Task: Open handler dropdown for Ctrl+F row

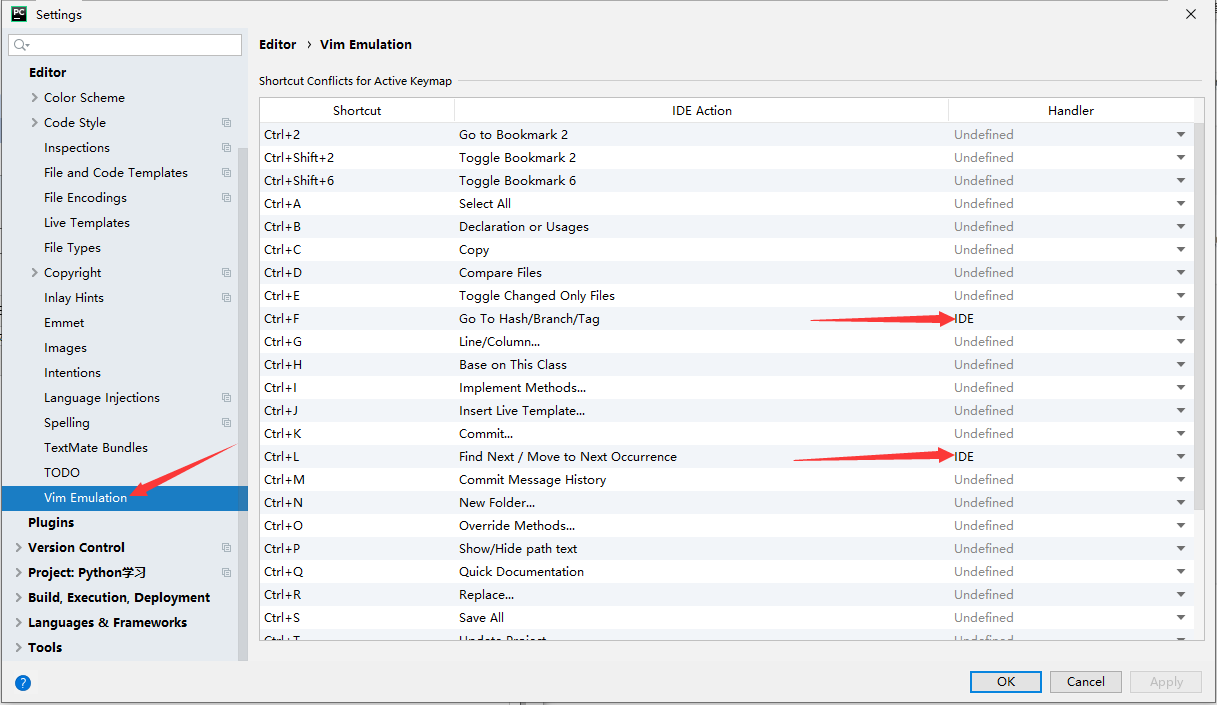Action: 1181,319
